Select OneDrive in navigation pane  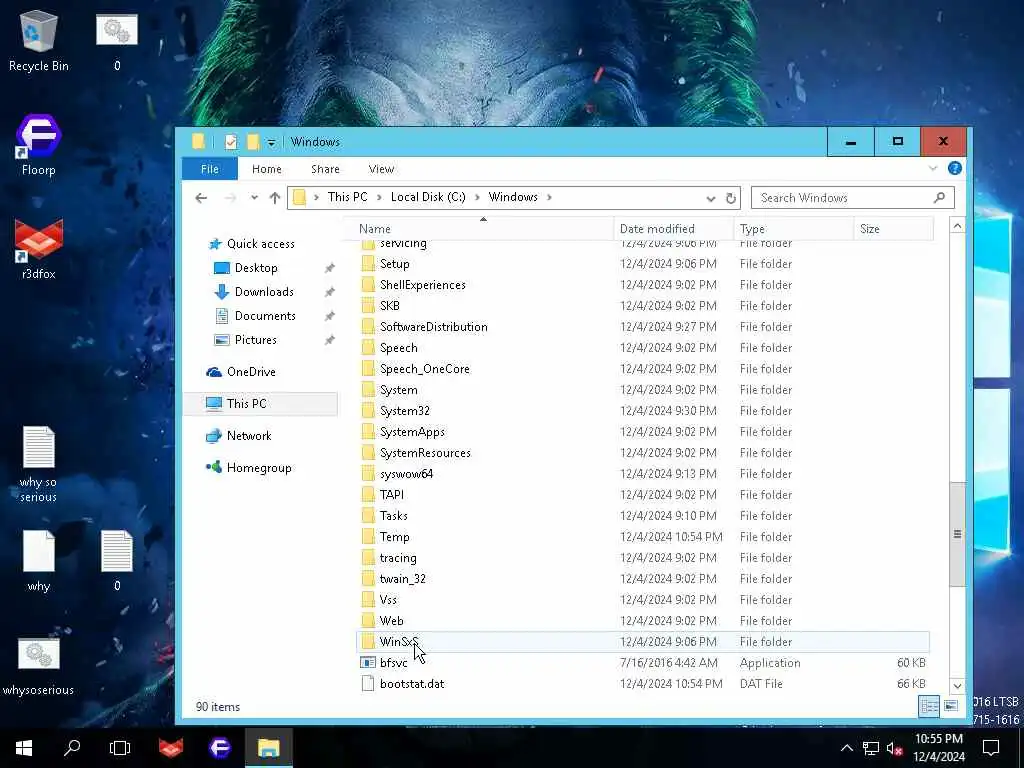click(x=251, y=372)
